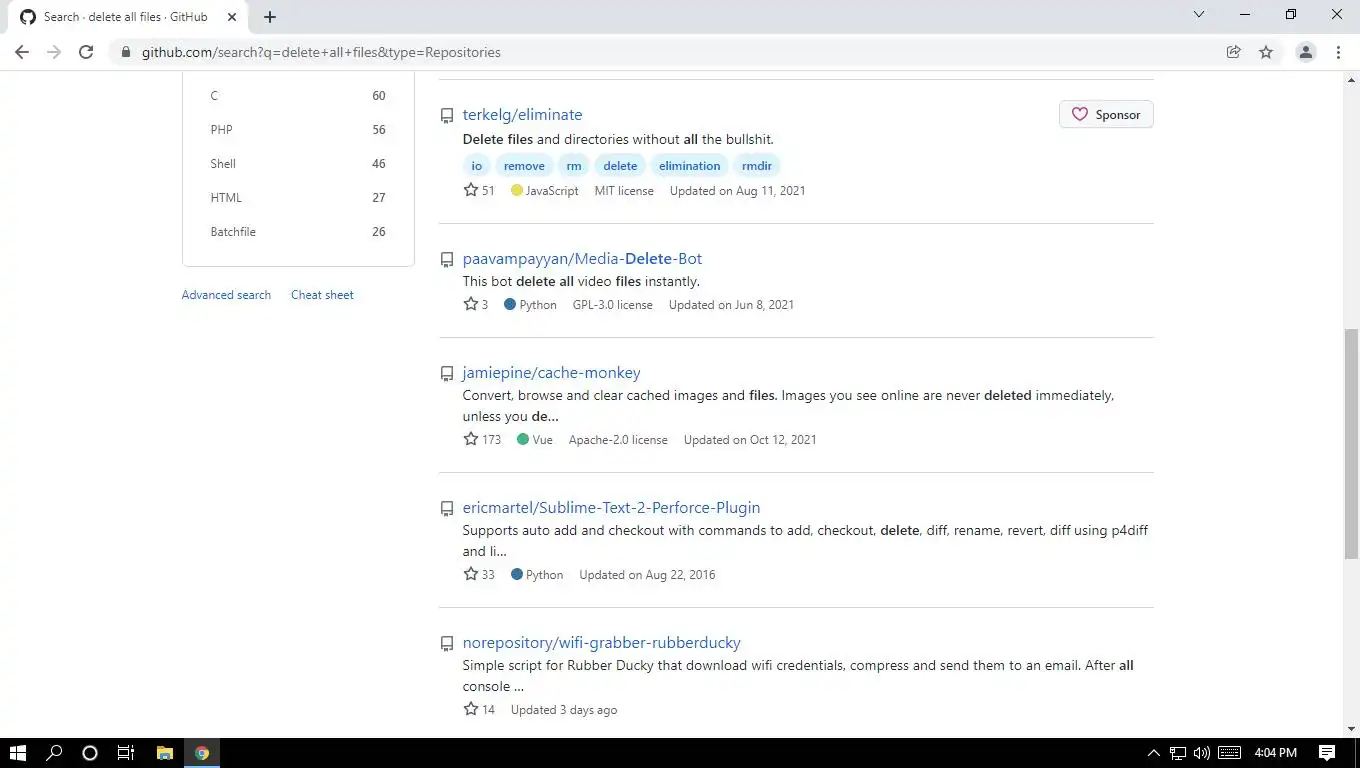
Task: Open the paavampayyan/Media-Delete-Bot repository
Action: pos(582,259)
